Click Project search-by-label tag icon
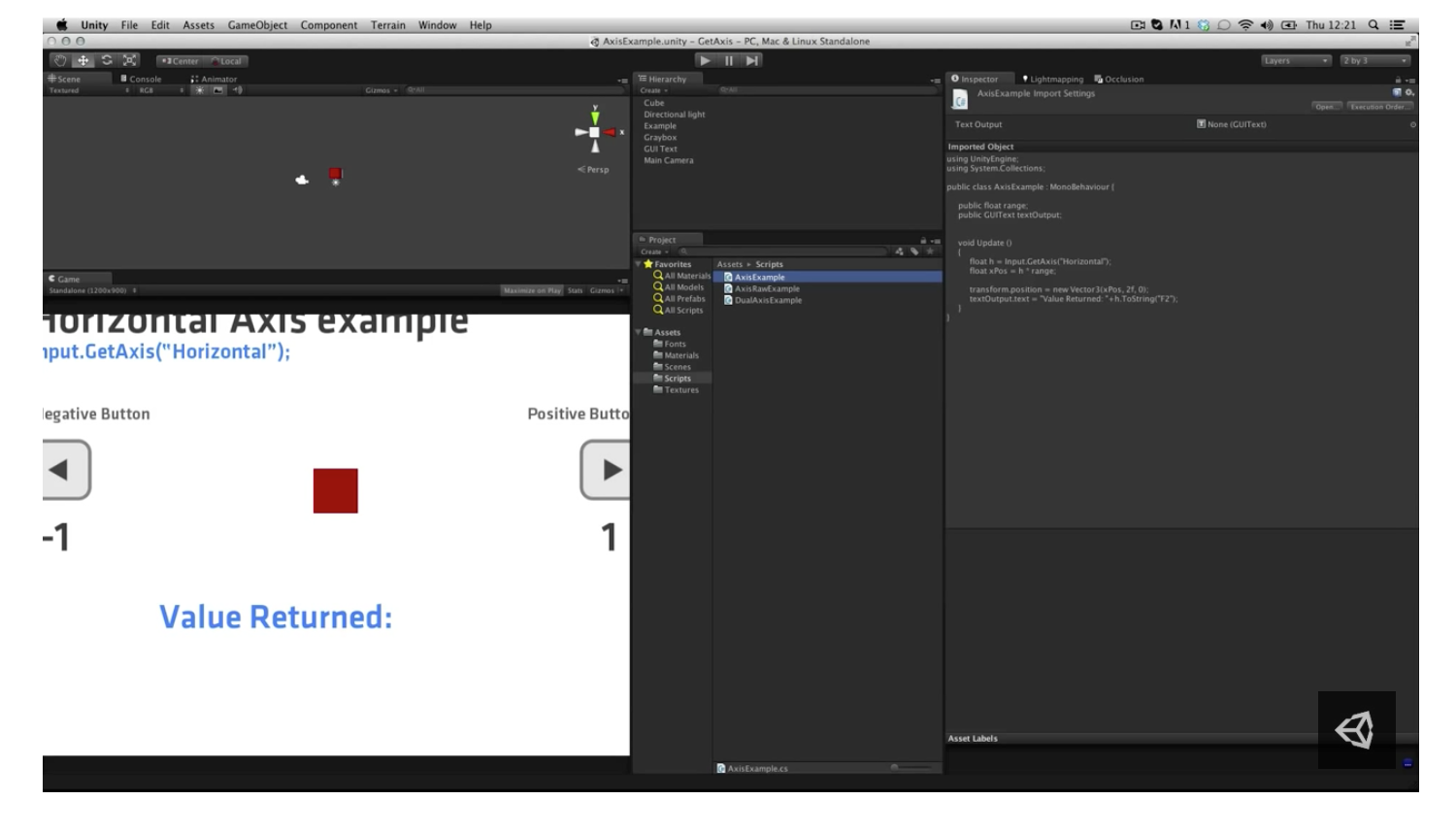 click(x=914, y=251)
